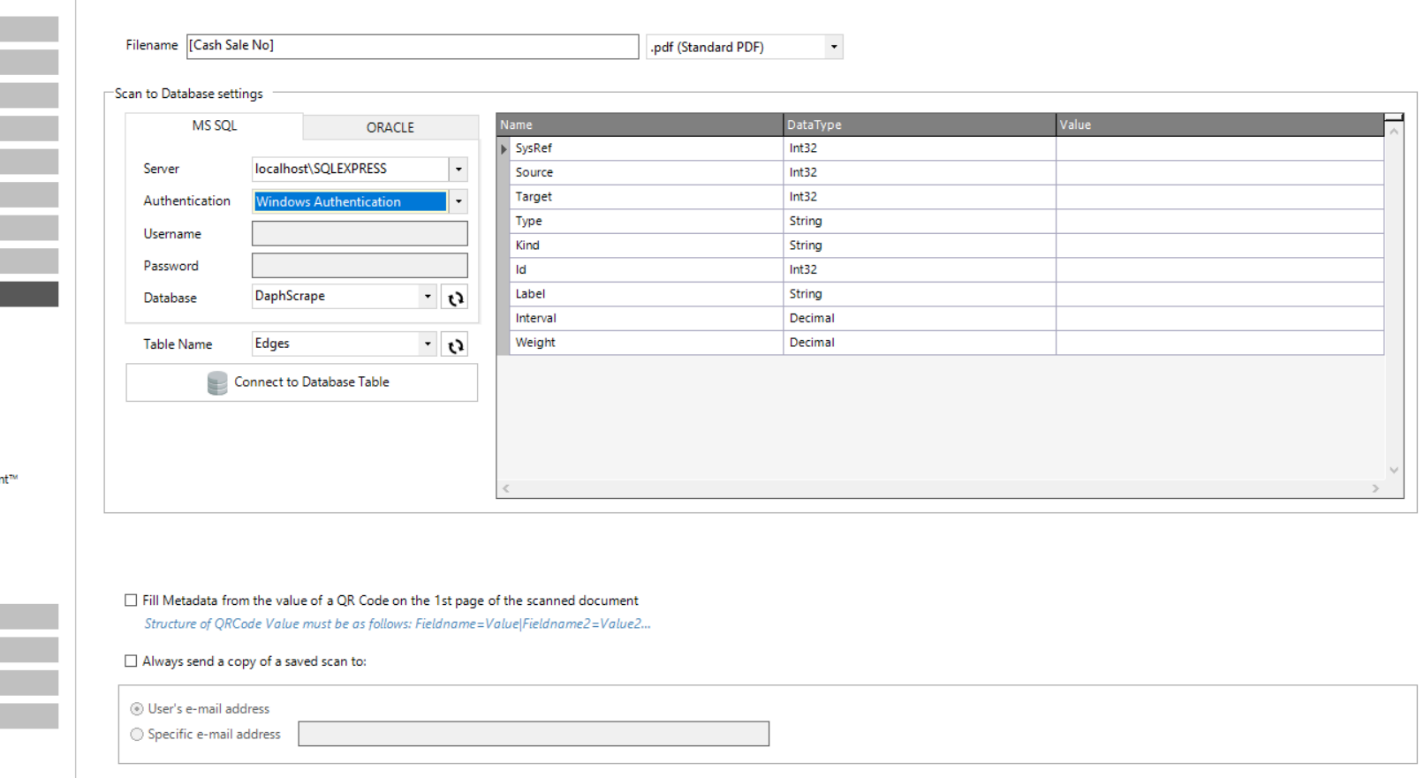The height and width of the screenshot is (778, 1424).
Task: Open the Table Name dropdown
Action: [x=428, y=344]
